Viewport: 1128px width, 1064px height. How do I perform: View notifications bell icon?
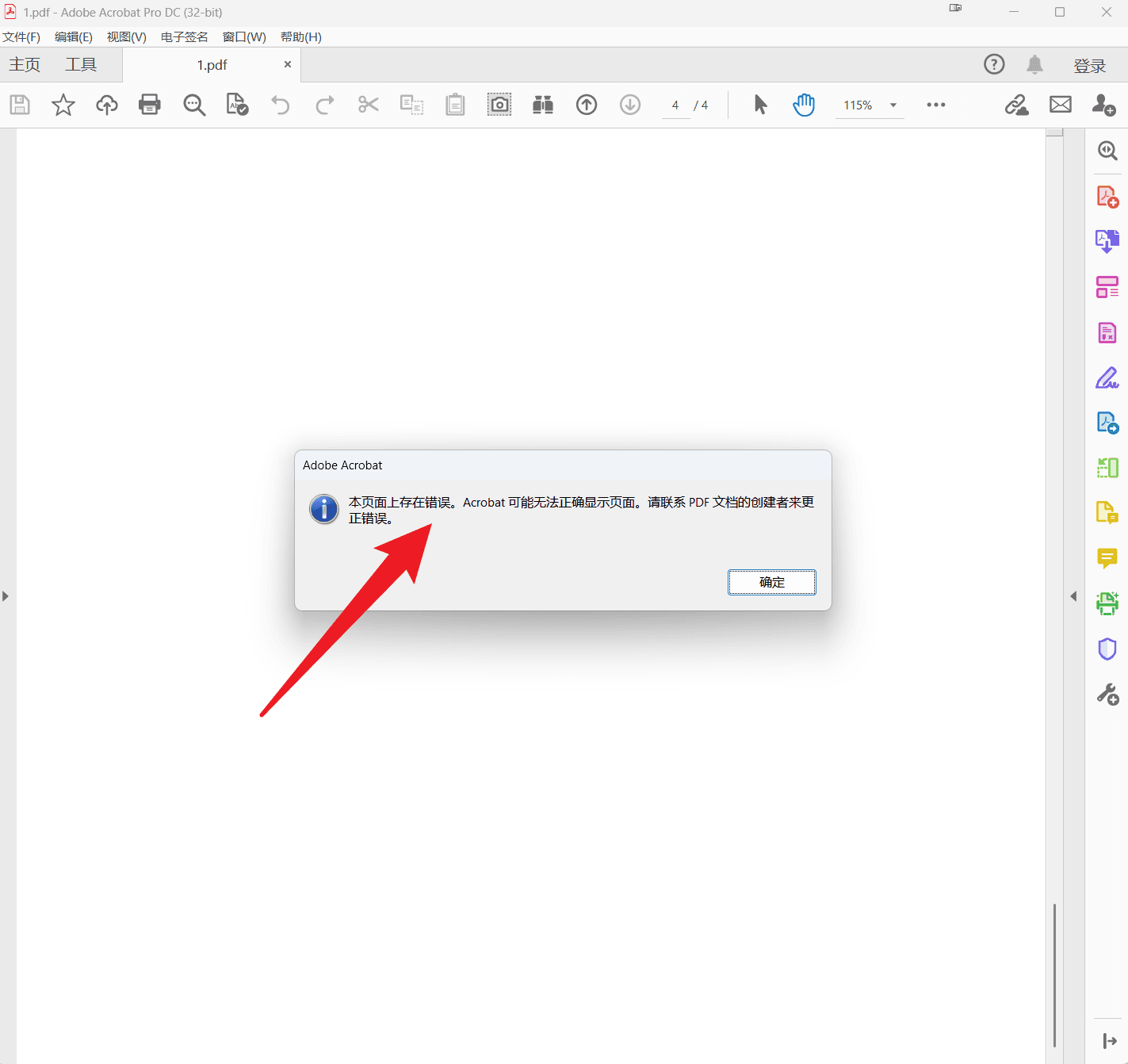(1034, 64)
